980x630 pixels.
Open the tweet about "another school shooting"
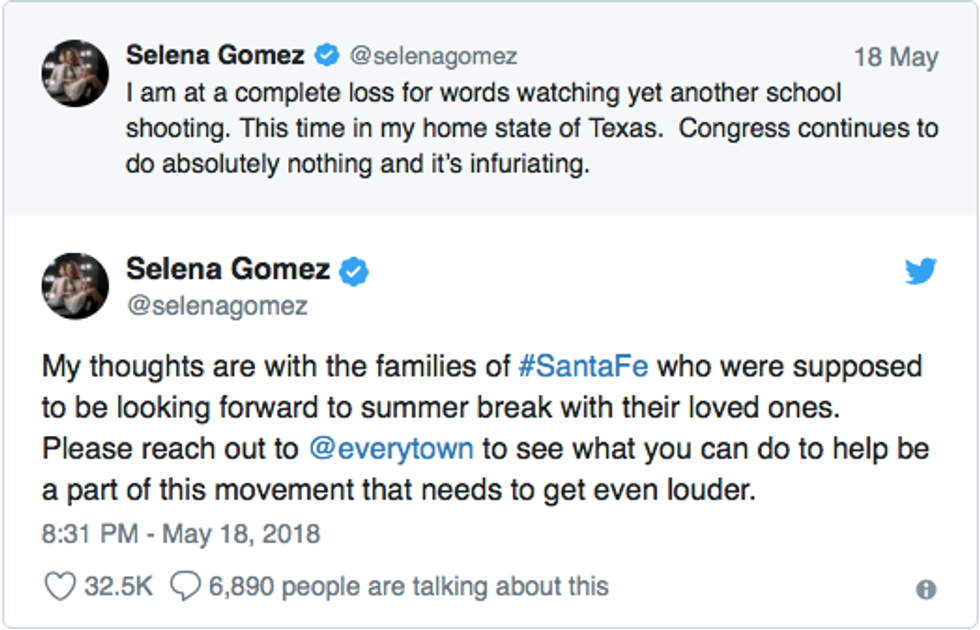click(x=530, y=129)
